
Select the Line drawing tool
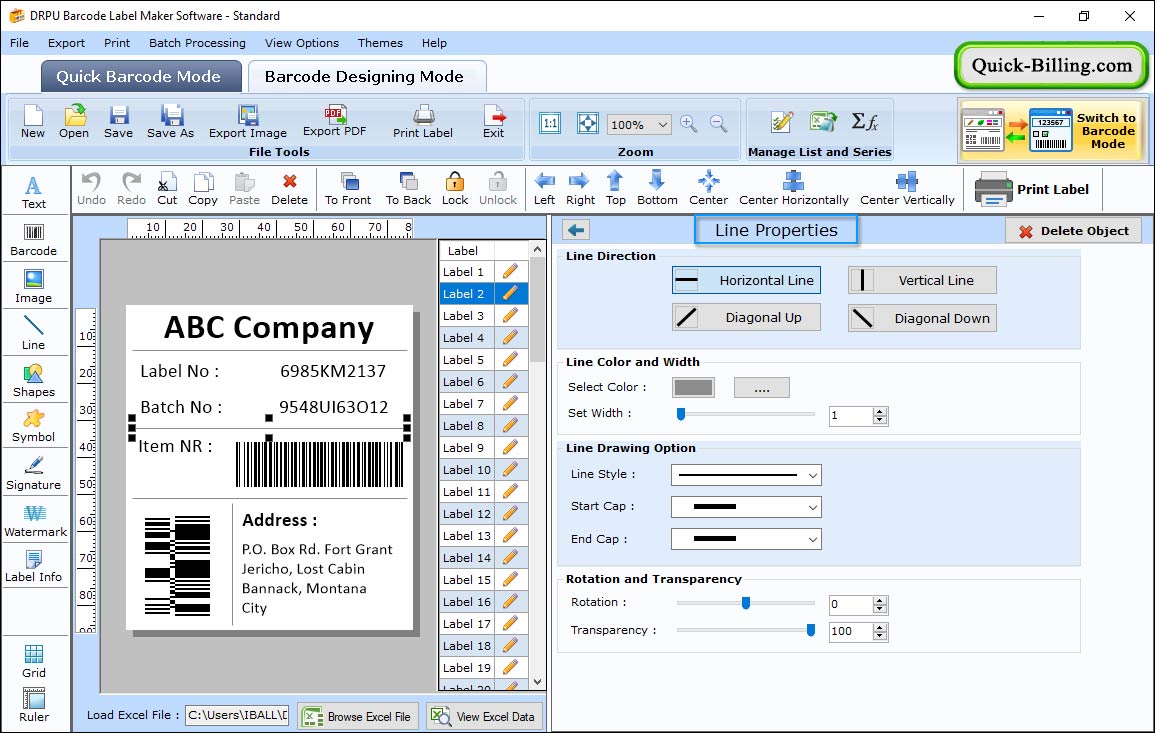tap(33, 333)
